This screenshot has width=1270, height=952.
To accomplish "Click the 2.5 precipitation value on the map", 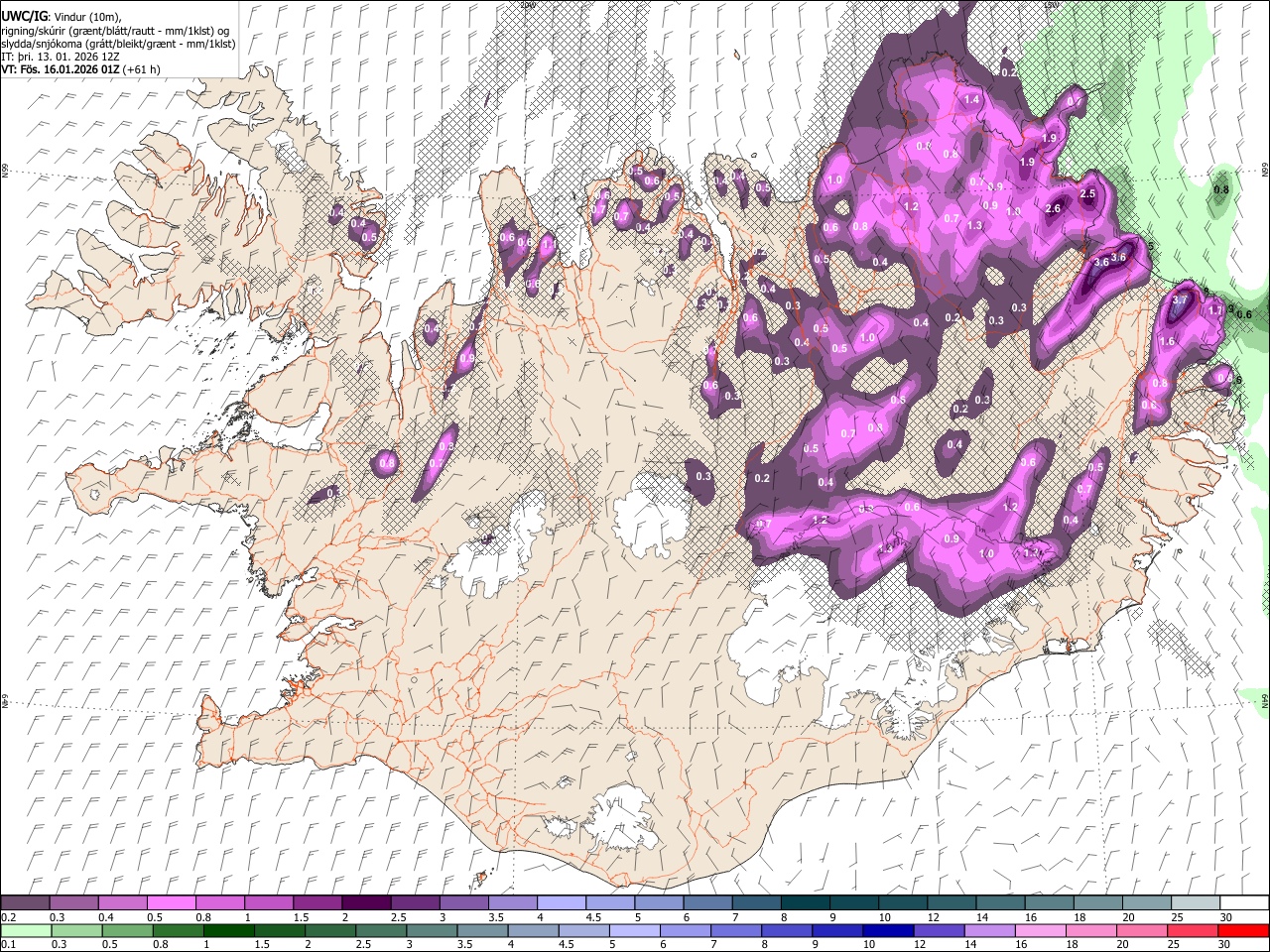I will (1087, 193).
